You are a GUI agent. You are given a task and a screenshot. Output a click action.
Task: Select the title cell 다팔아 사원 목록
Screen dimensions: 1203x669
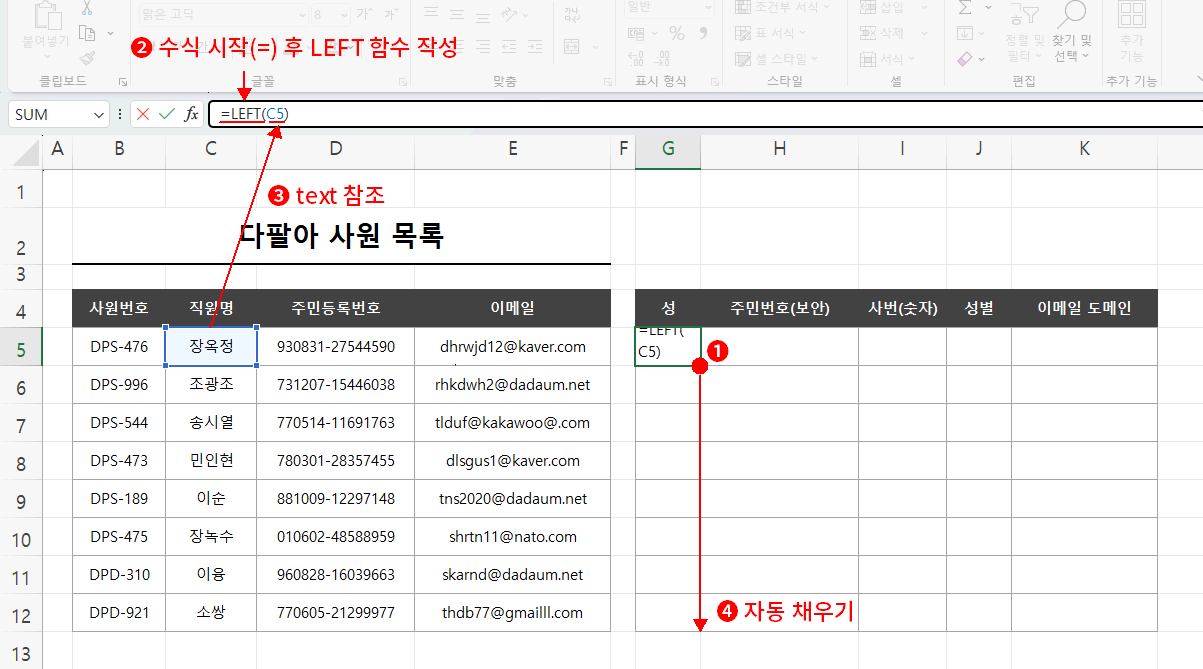click(341, 236)
